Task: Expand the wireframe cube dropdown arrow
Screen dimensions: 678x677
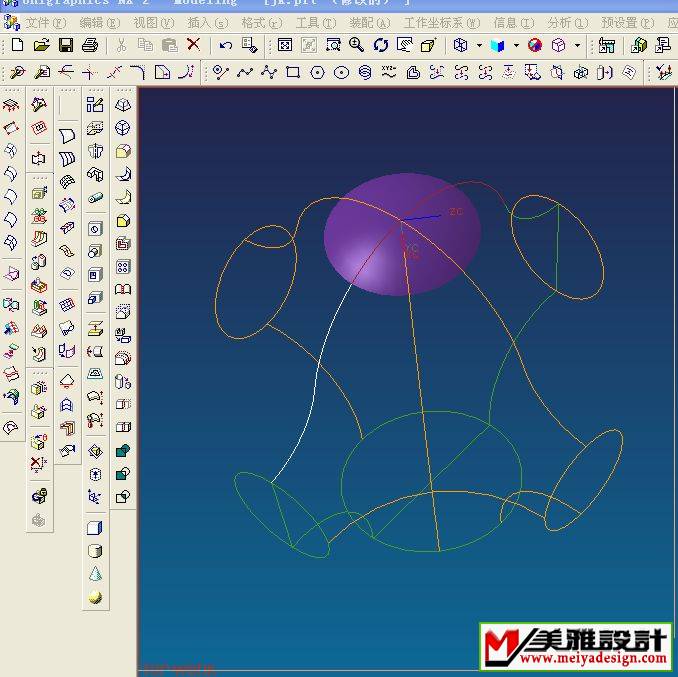Action: pyautogui.click(x=577, y=45)
